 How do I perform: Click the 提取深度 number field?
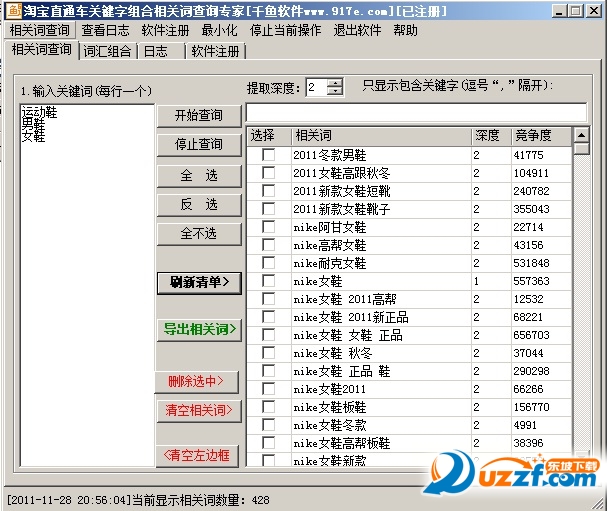[316, 87]
